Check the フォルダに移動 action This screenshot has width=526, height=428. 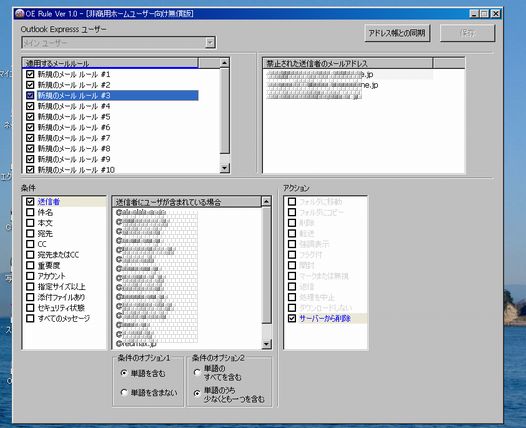click(292, 202)
